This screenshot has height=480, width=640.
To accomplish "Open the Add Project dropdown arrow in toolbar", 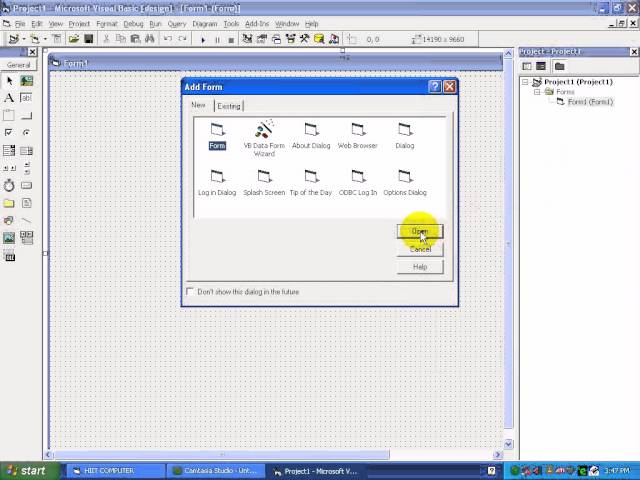I will (24, 39).
